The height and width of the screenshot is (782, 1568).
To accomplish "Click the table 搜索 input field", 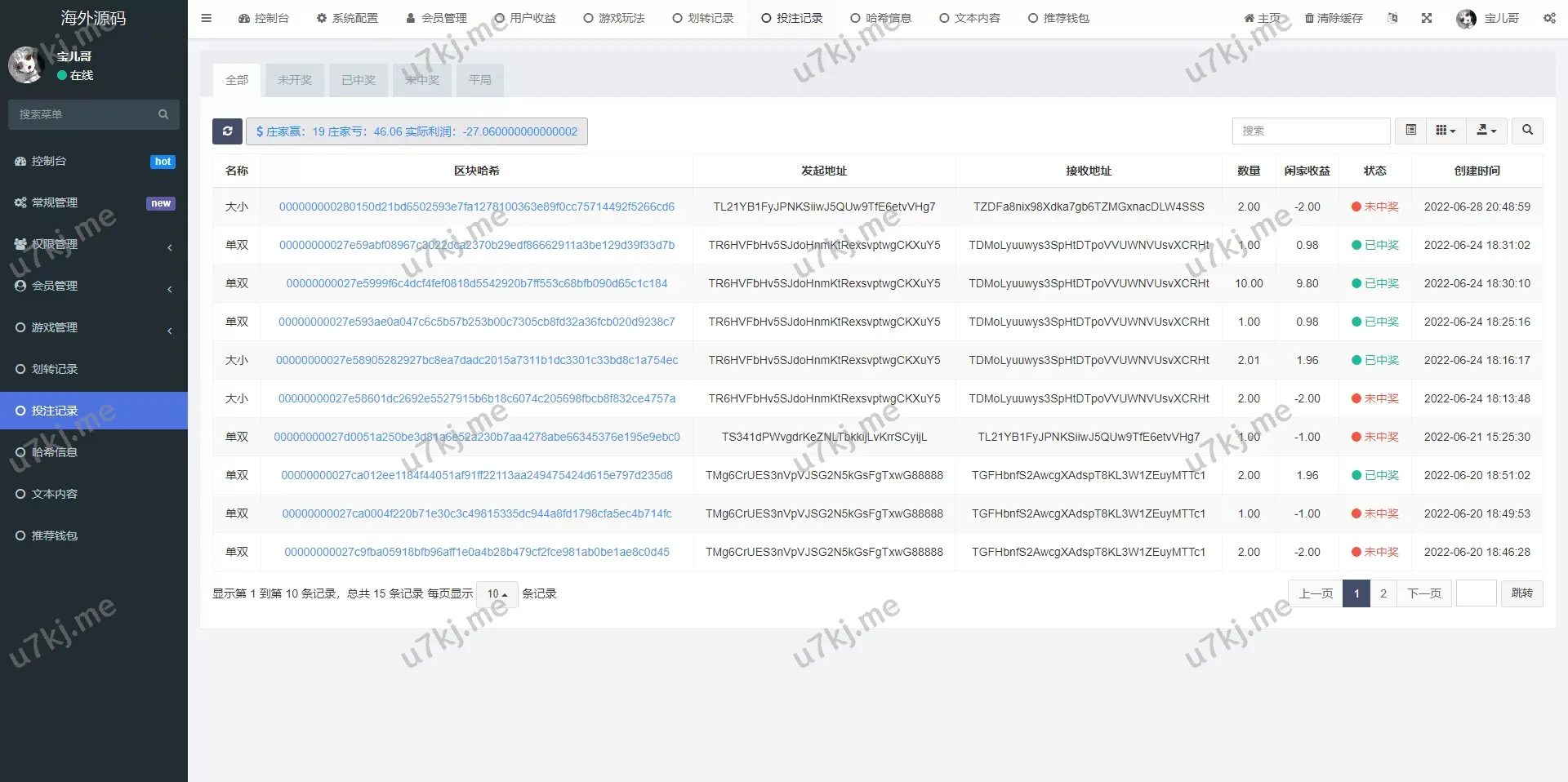I will tap(1311, 131).
